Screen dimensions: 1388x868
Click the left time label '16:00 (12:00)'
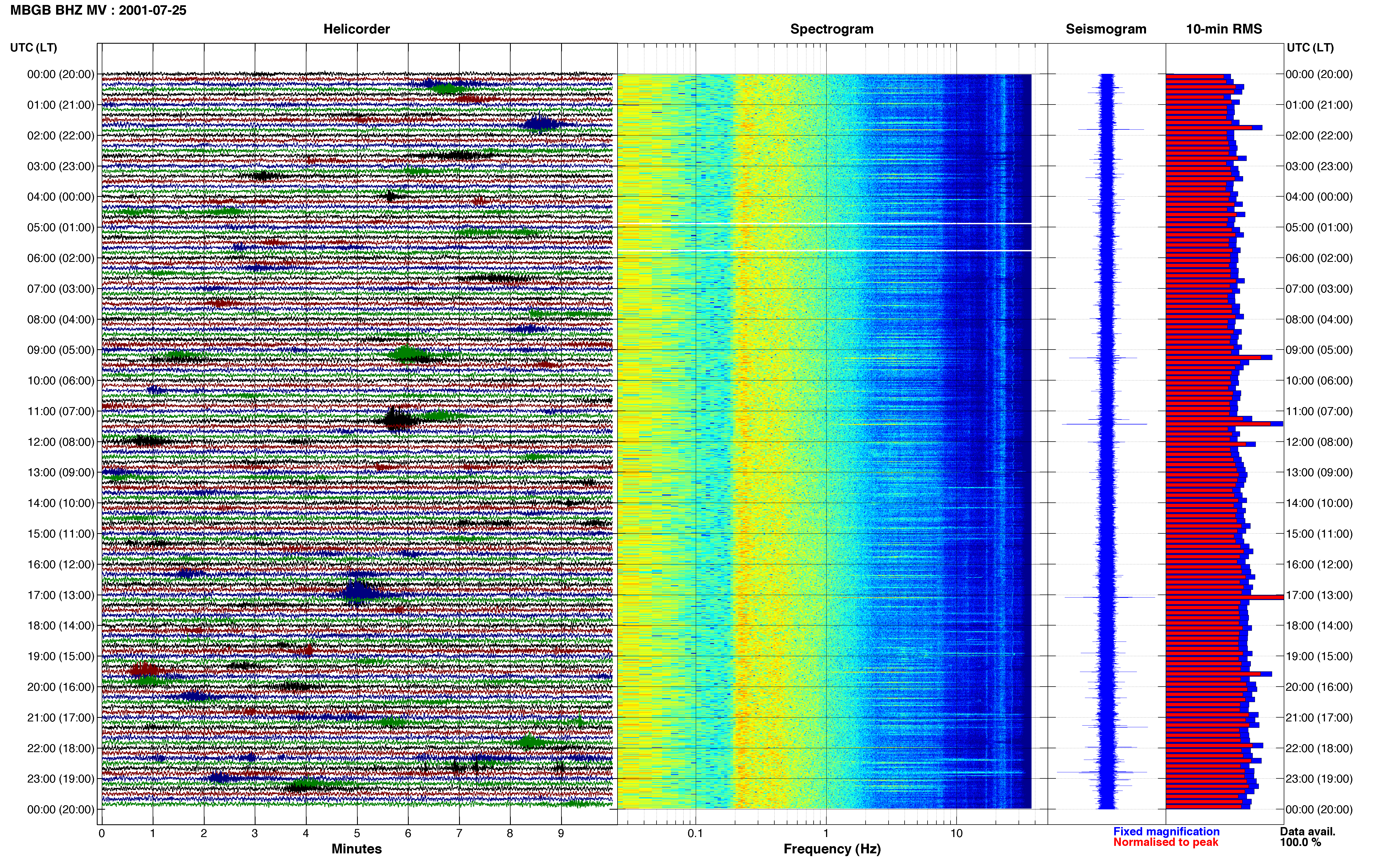[61, 564]
